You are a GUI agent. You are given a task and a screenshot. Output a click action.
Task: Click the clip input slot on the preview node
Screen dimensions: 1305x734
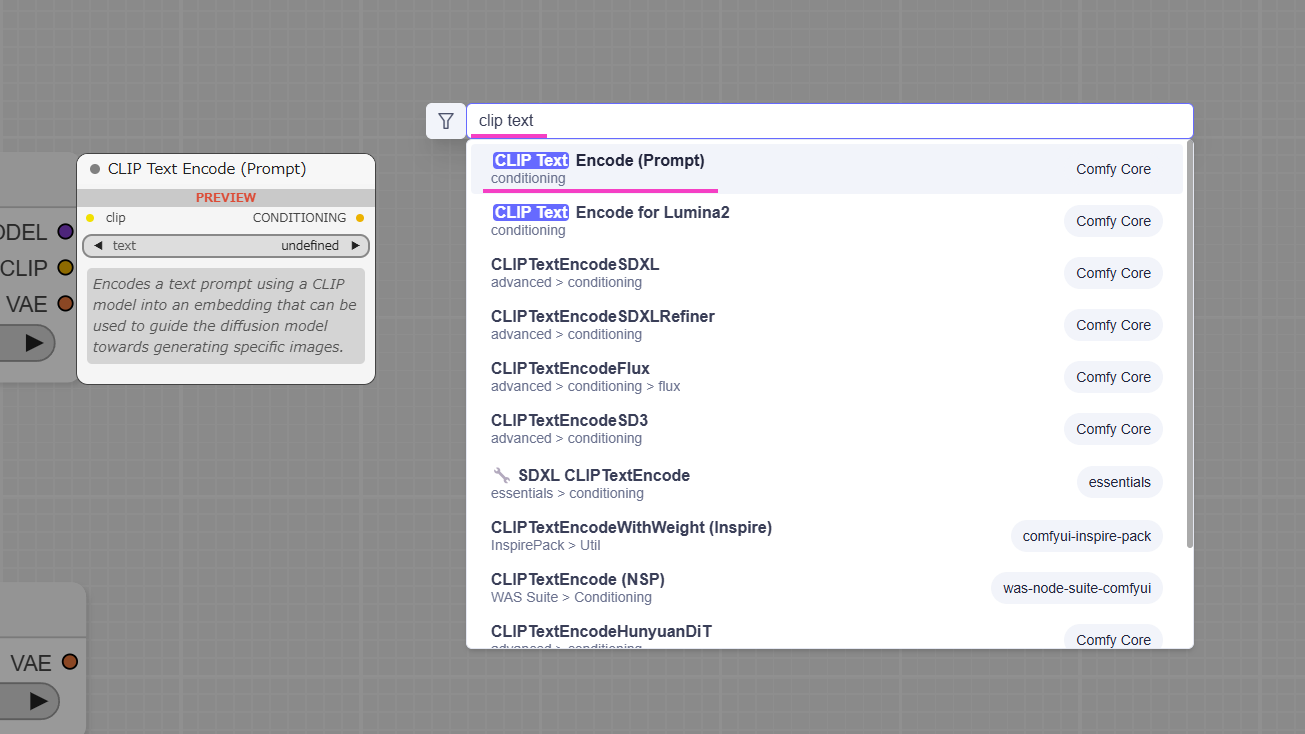tap(90, 218)
